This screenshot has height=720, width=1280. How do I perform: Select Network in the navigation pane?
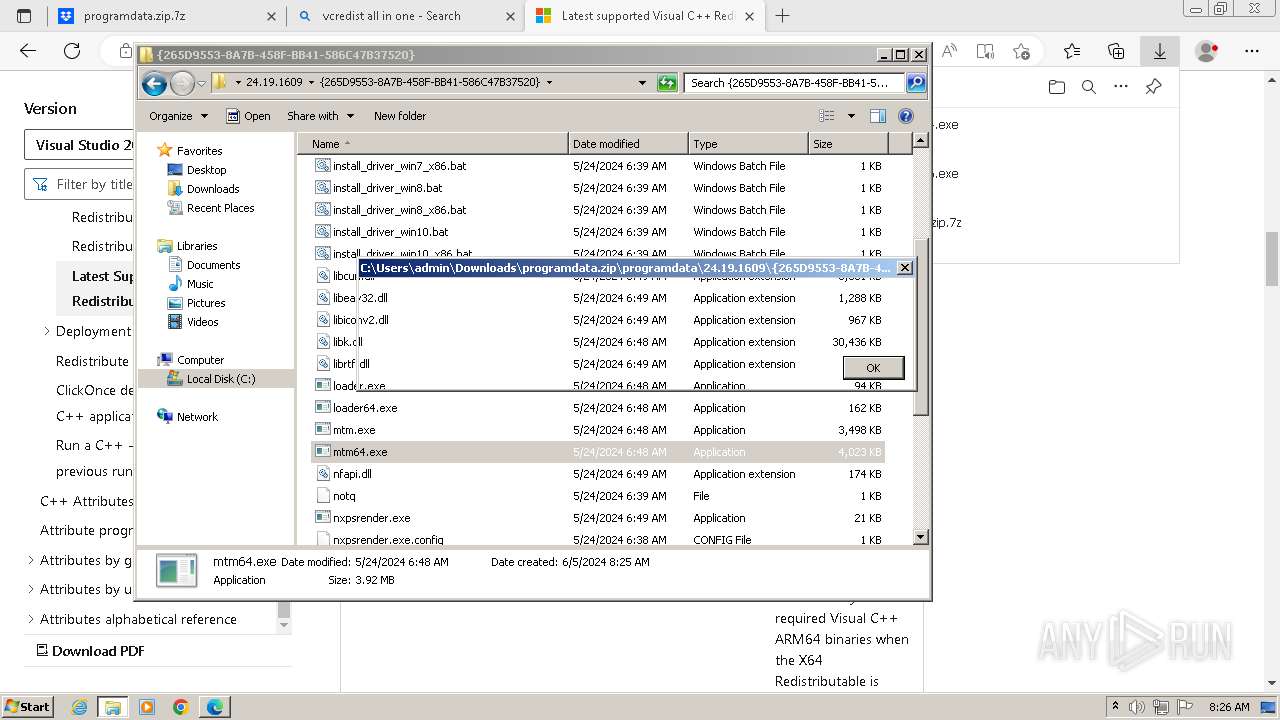[x=197, y=417]
